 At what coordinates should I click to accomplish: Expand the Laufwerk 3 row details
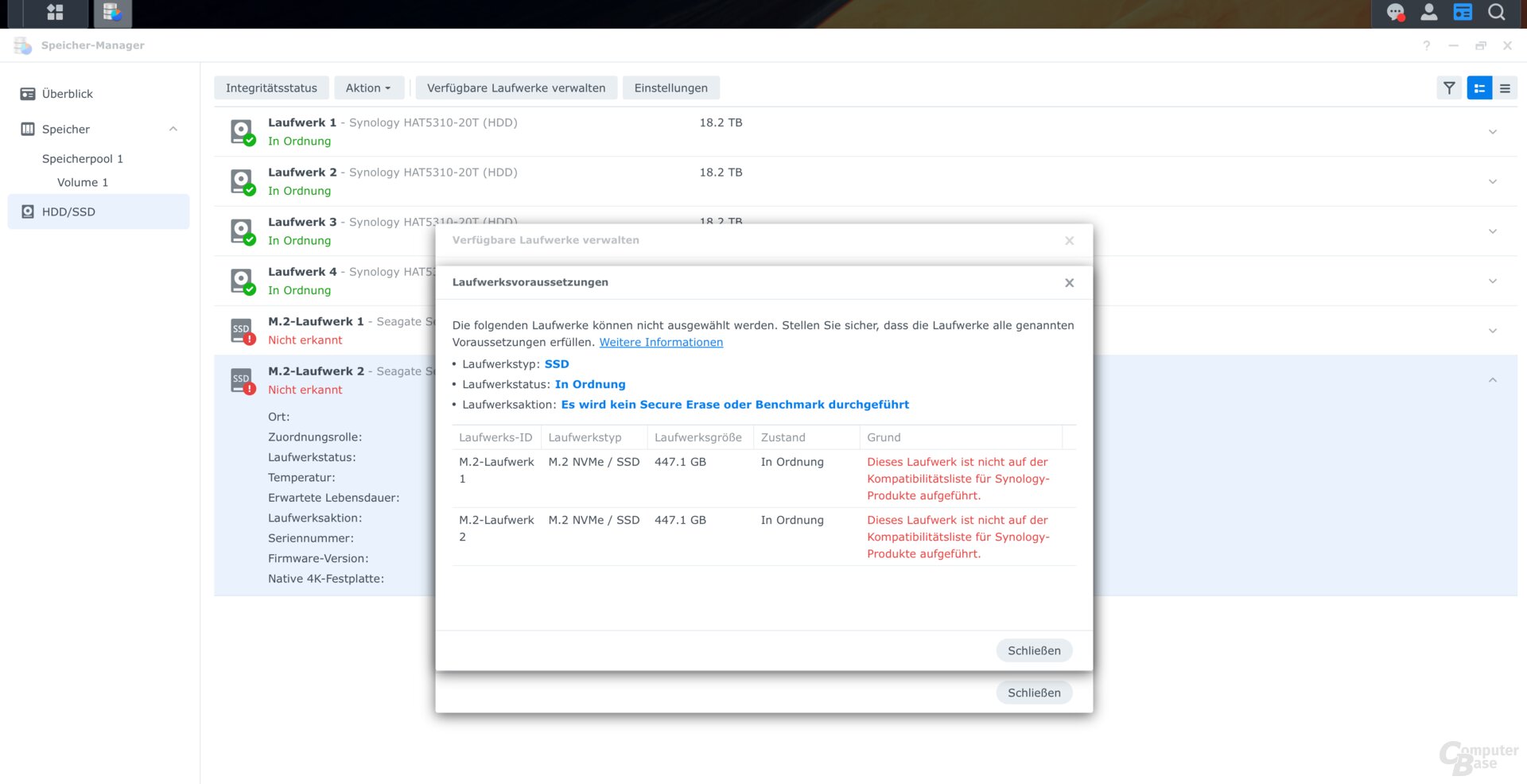(1493, 231)
